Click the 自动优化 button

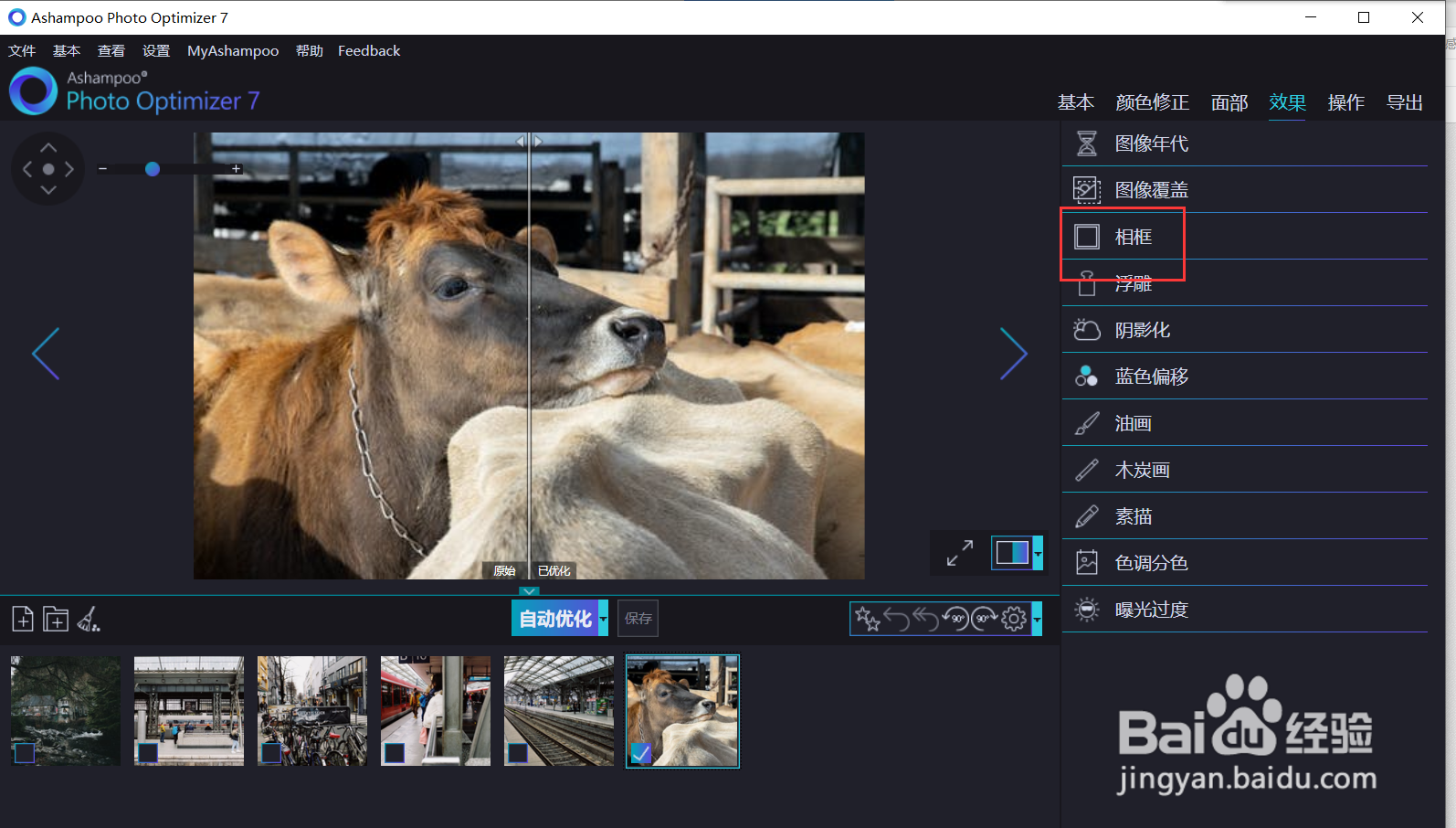[x=554, y=619]
